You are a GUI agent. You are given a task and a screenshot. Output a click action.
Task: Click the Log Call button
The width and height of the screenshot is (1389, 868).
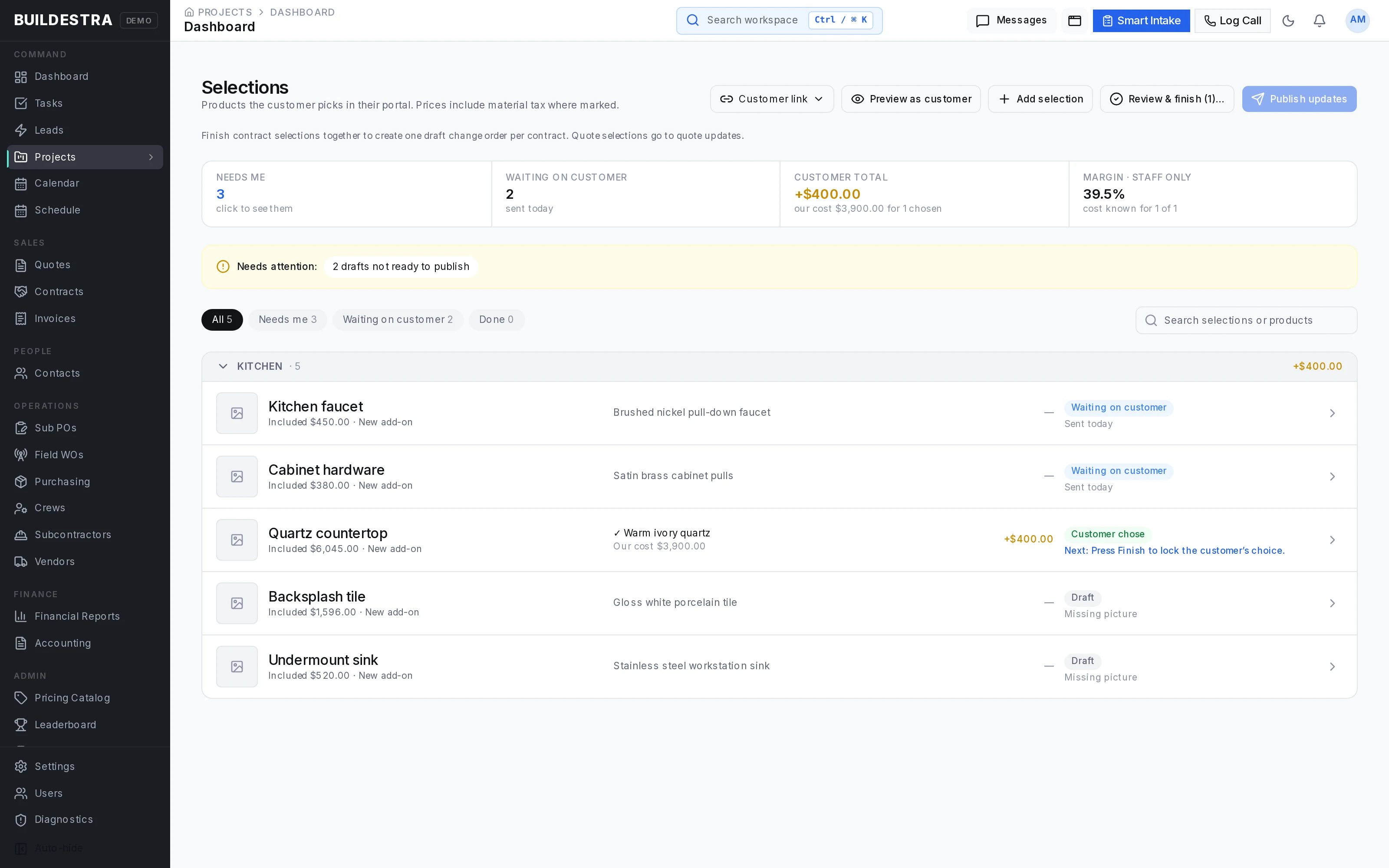coord(1232,21)
